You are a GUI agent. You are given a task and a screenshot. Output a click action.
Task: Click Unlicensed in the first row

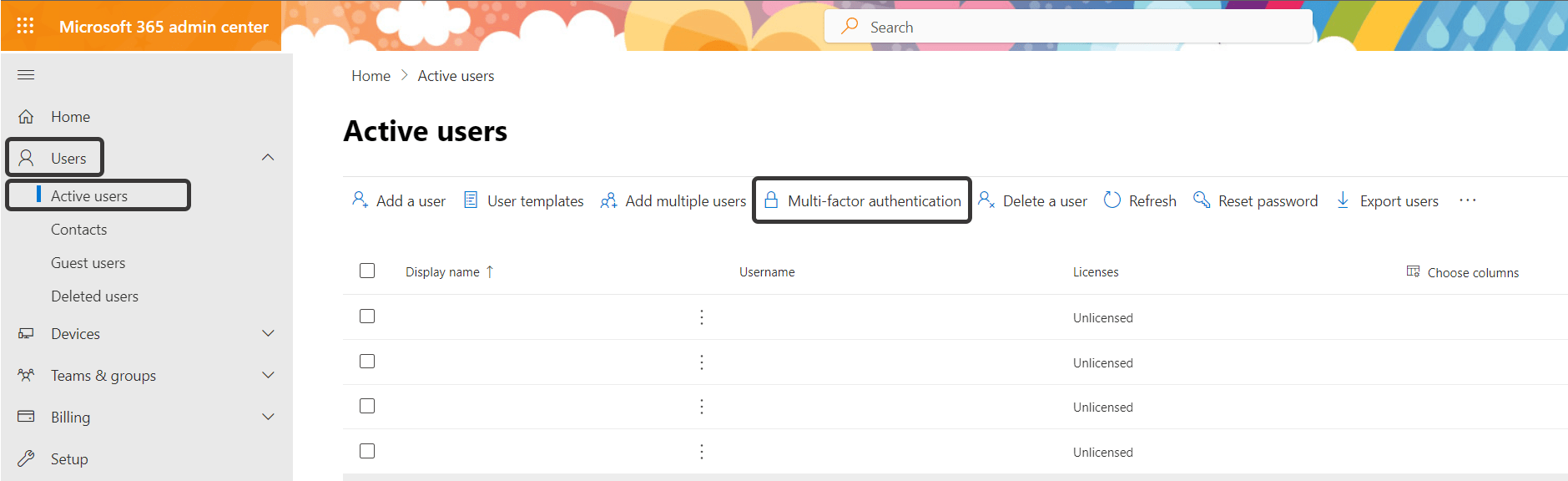pos(1103,318)
